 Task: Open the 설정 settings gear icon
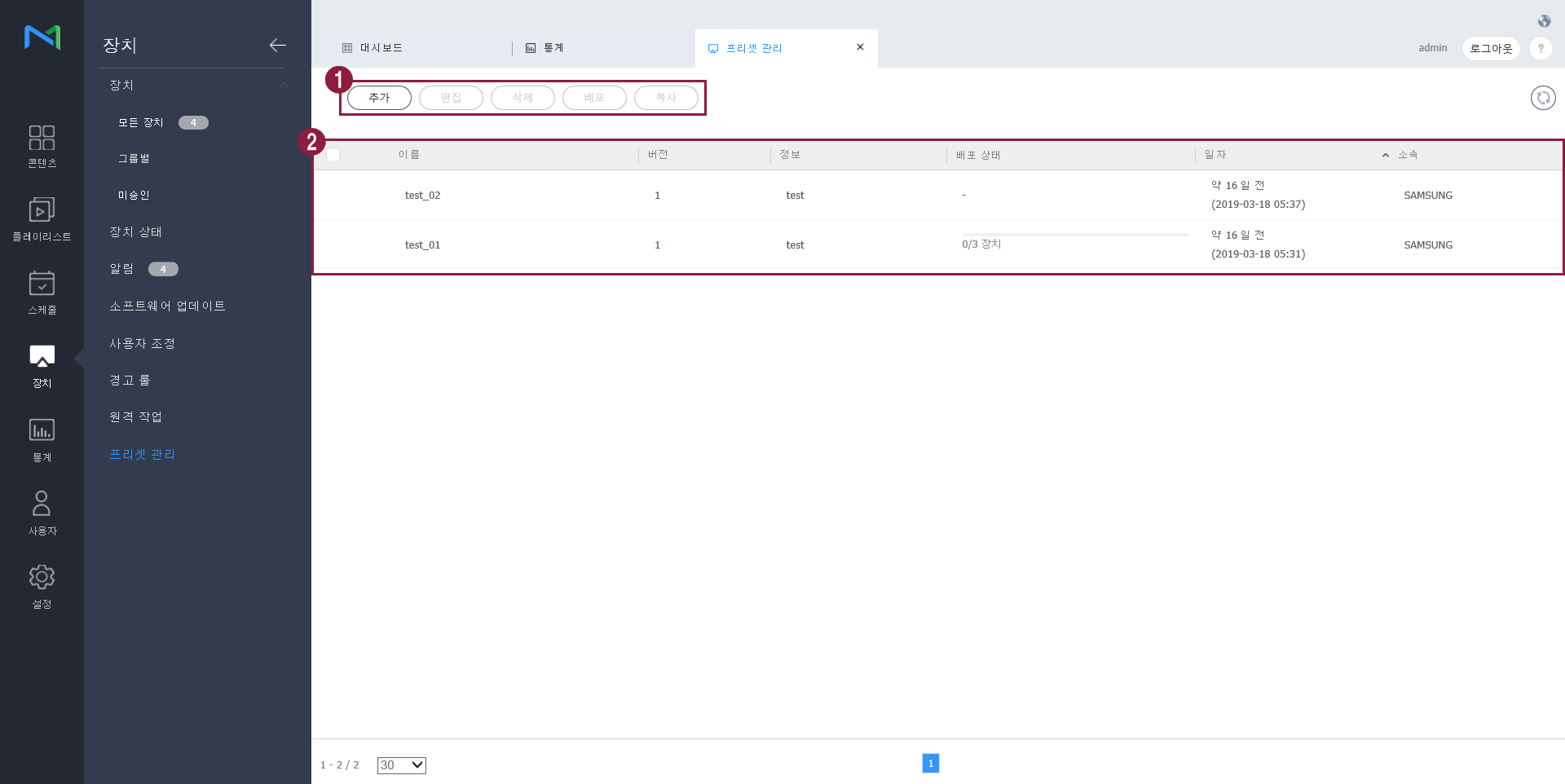click(x=42, y=586)
